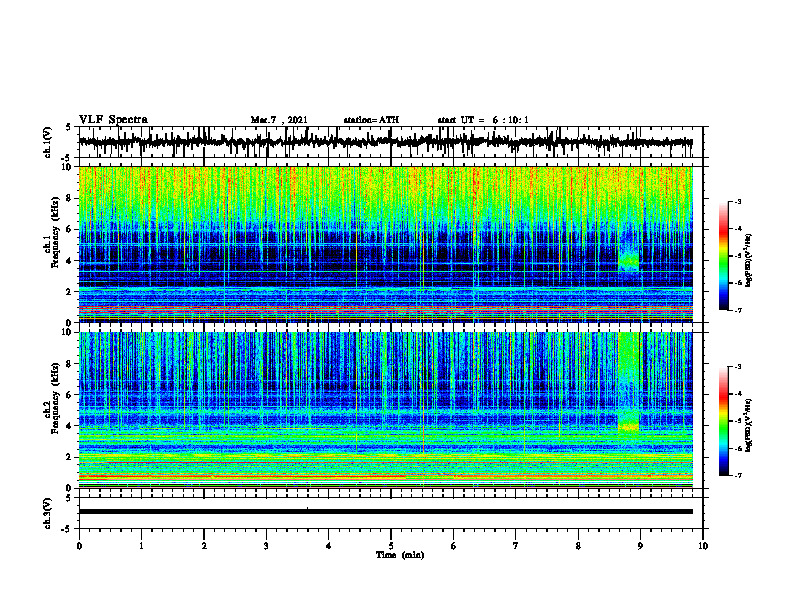Click time axis tick label "4"
Screen dimensions: 792x612
pyautogui.click(x=329, y=546)
